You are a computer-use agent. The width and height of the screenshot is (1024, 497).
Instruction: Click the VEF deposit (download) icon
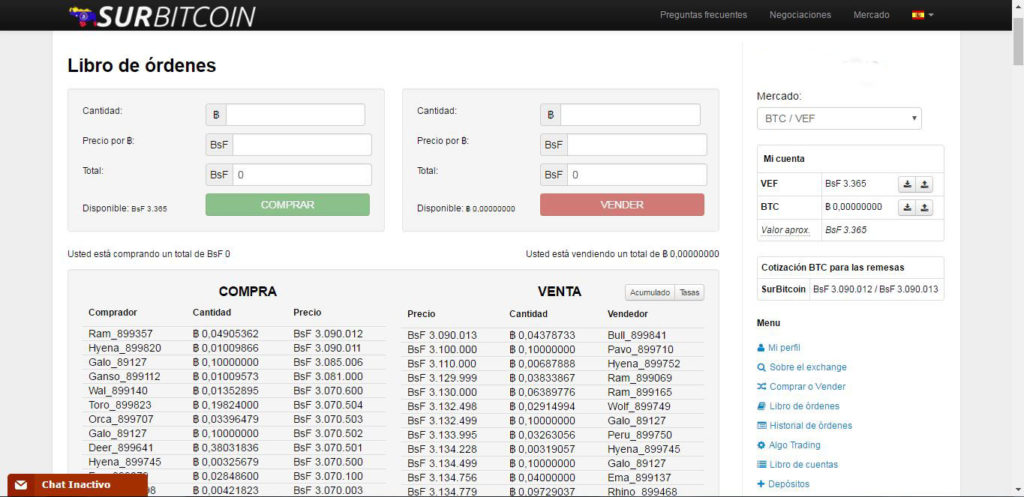906,184
